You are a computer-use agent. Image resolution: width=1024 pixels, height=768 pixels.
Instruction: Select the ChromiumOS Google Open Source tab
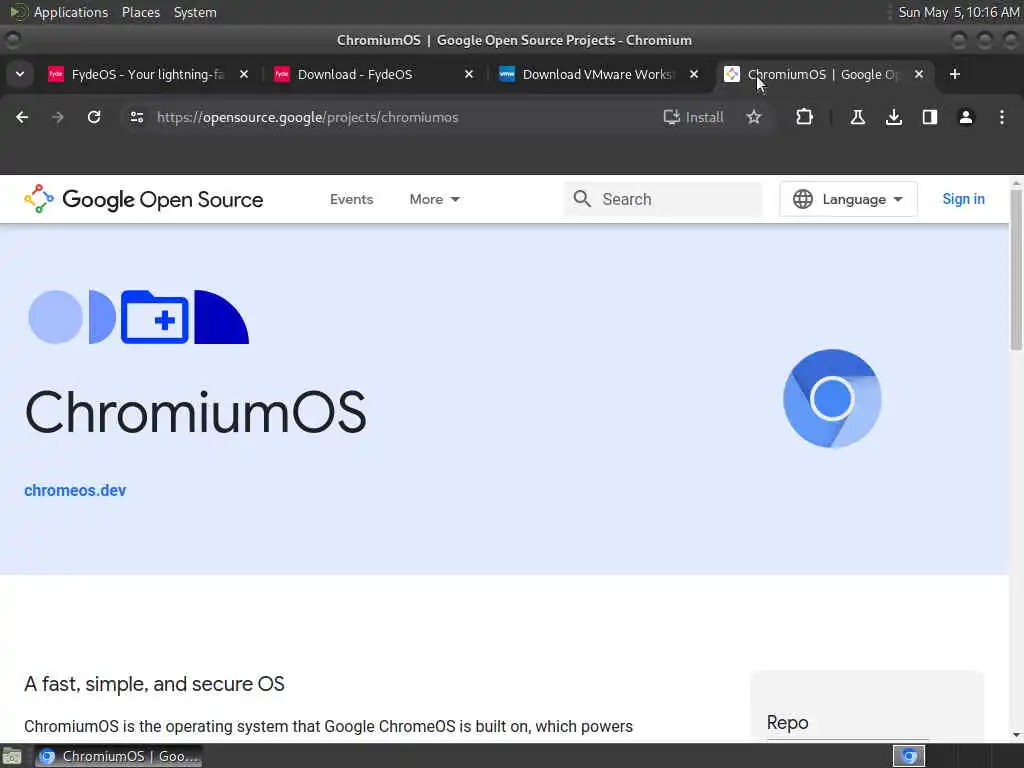823,74
